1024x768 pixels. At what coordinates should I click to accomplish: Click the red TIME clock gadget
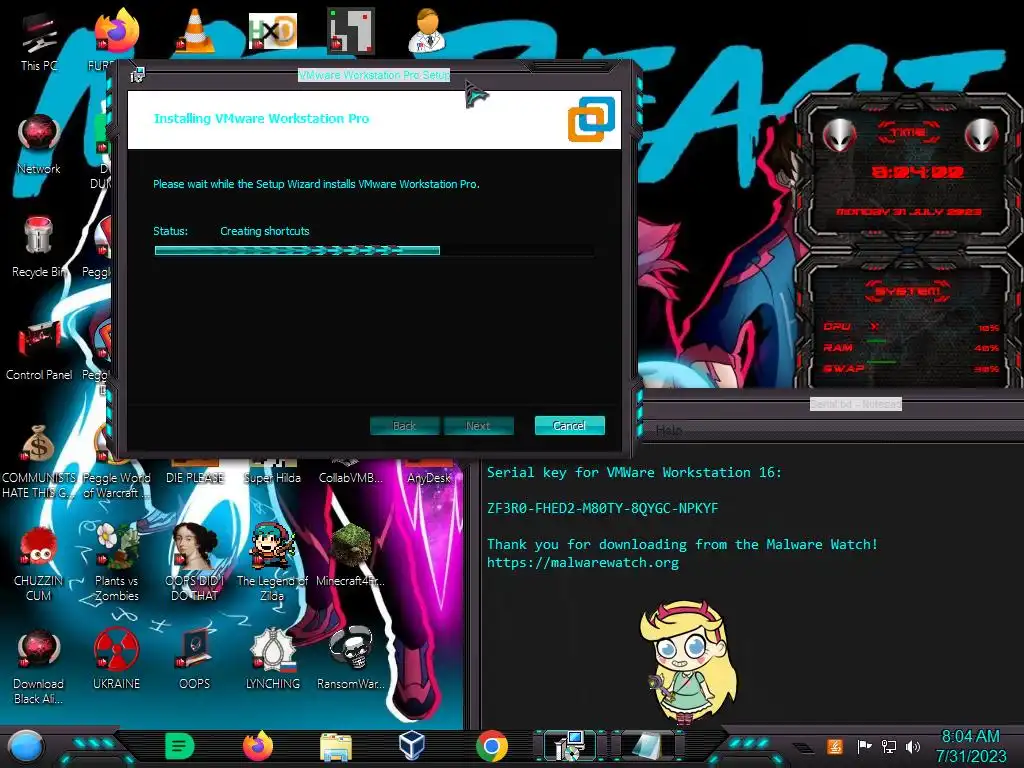coord(909,171)
